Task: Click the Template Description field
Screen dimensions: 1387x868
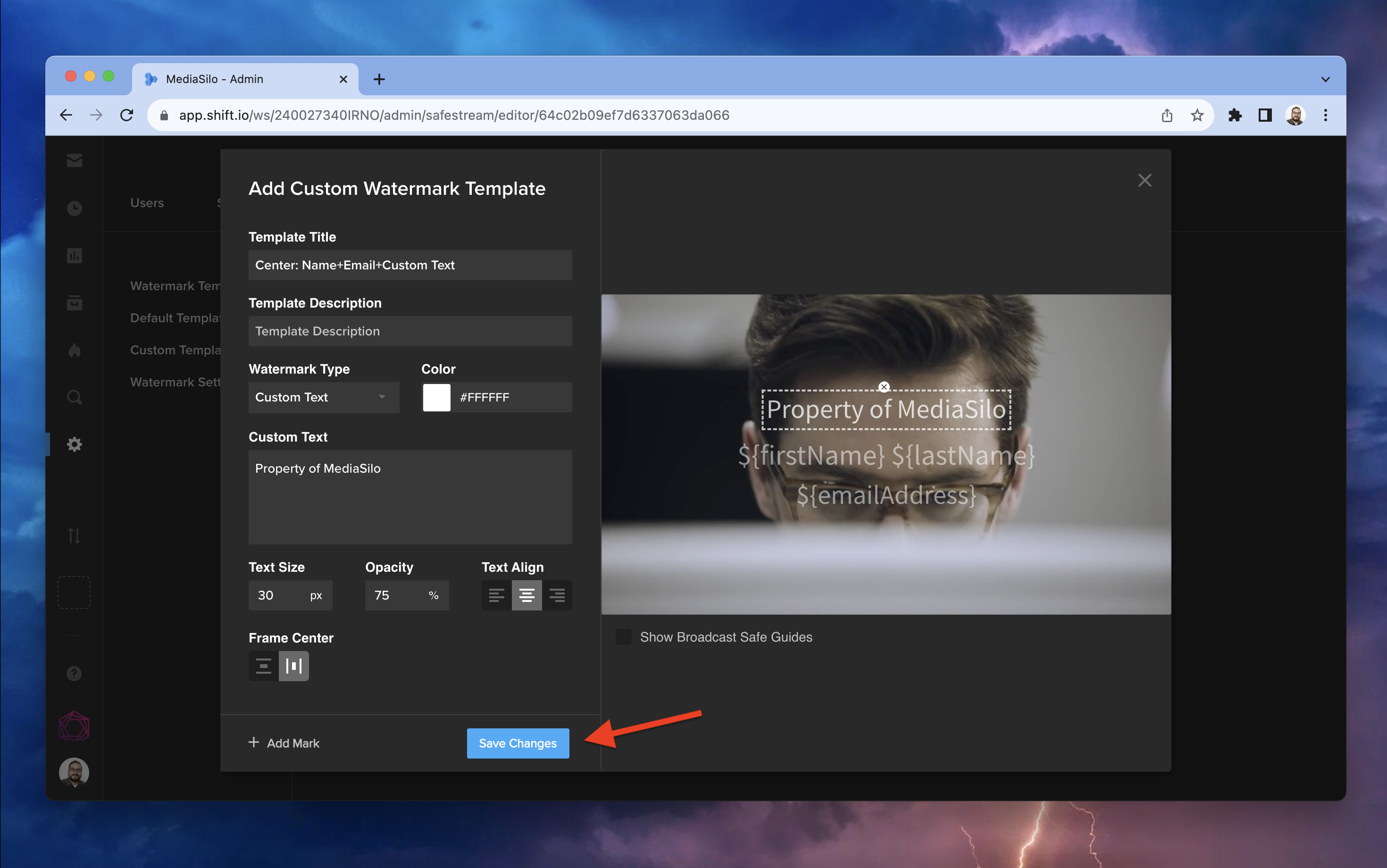Action: (x=410, y=331)
